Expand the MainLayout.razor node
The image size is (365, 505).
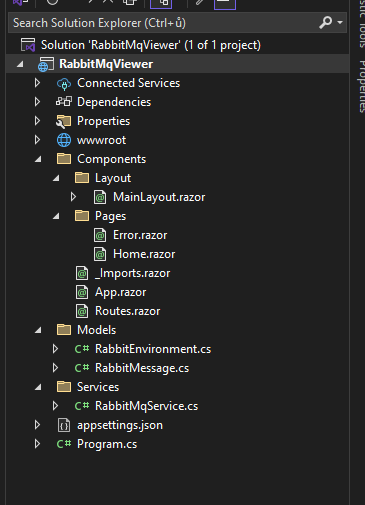tap(73, 197)
